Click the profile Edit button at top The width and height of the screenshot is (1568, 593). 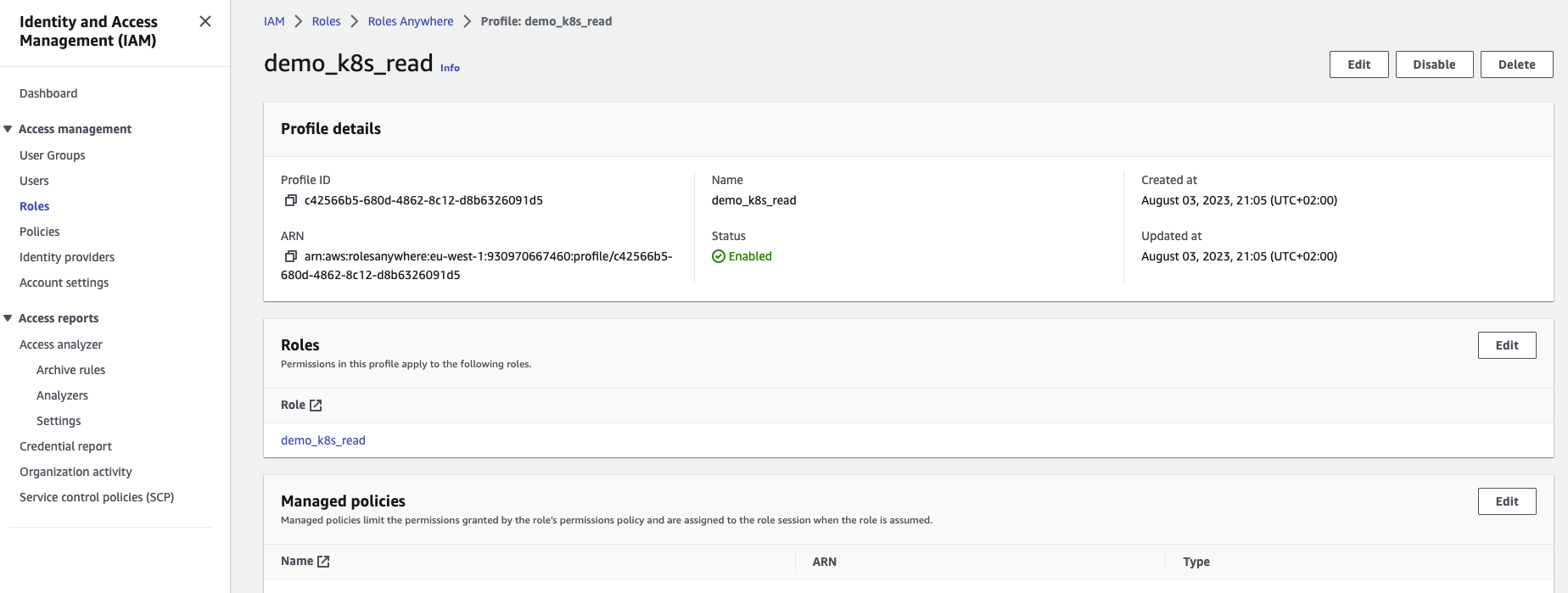[1359, 64]
